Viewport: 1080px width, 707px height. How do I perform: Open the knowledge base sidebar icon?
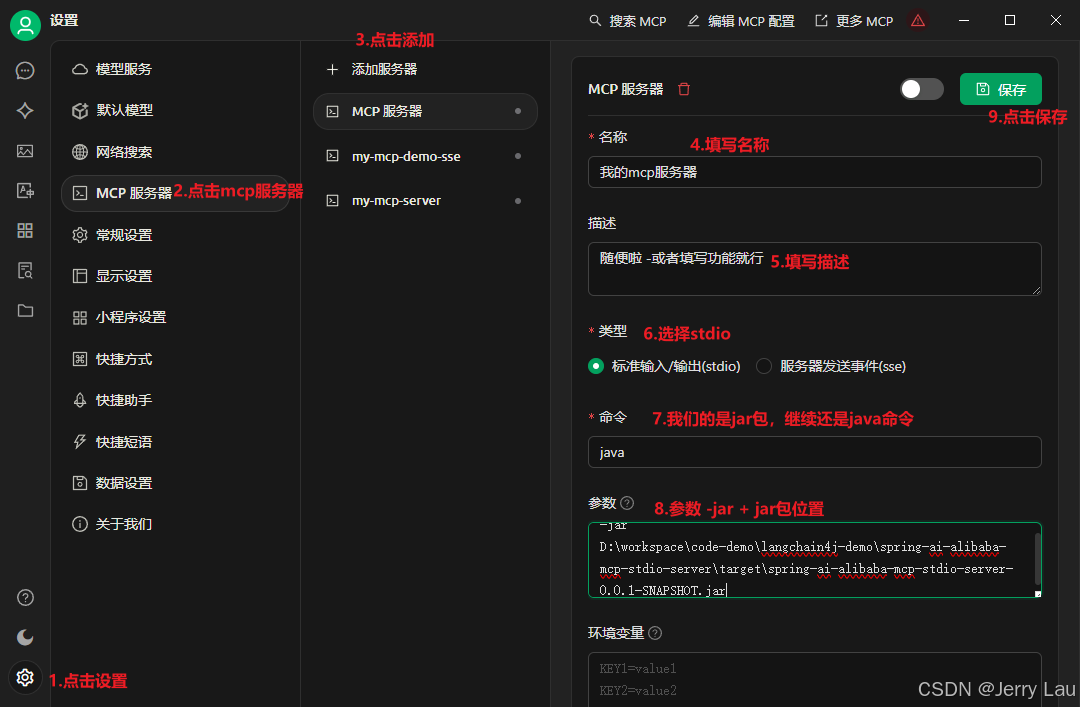click(x=25, y=270)
